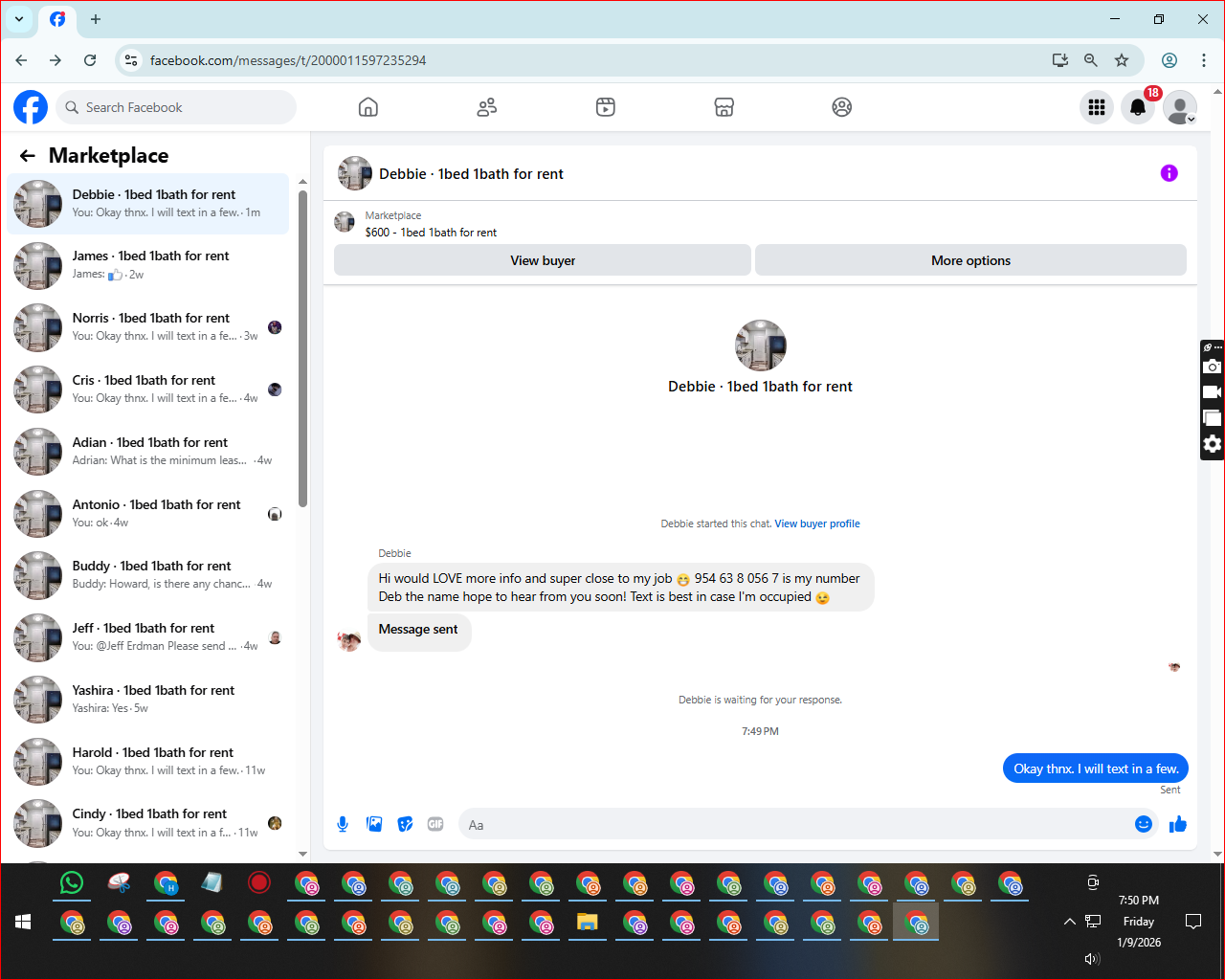1225x980 pixels.
Task: Click the Facebook logo
Action: (x=31, y=107)
